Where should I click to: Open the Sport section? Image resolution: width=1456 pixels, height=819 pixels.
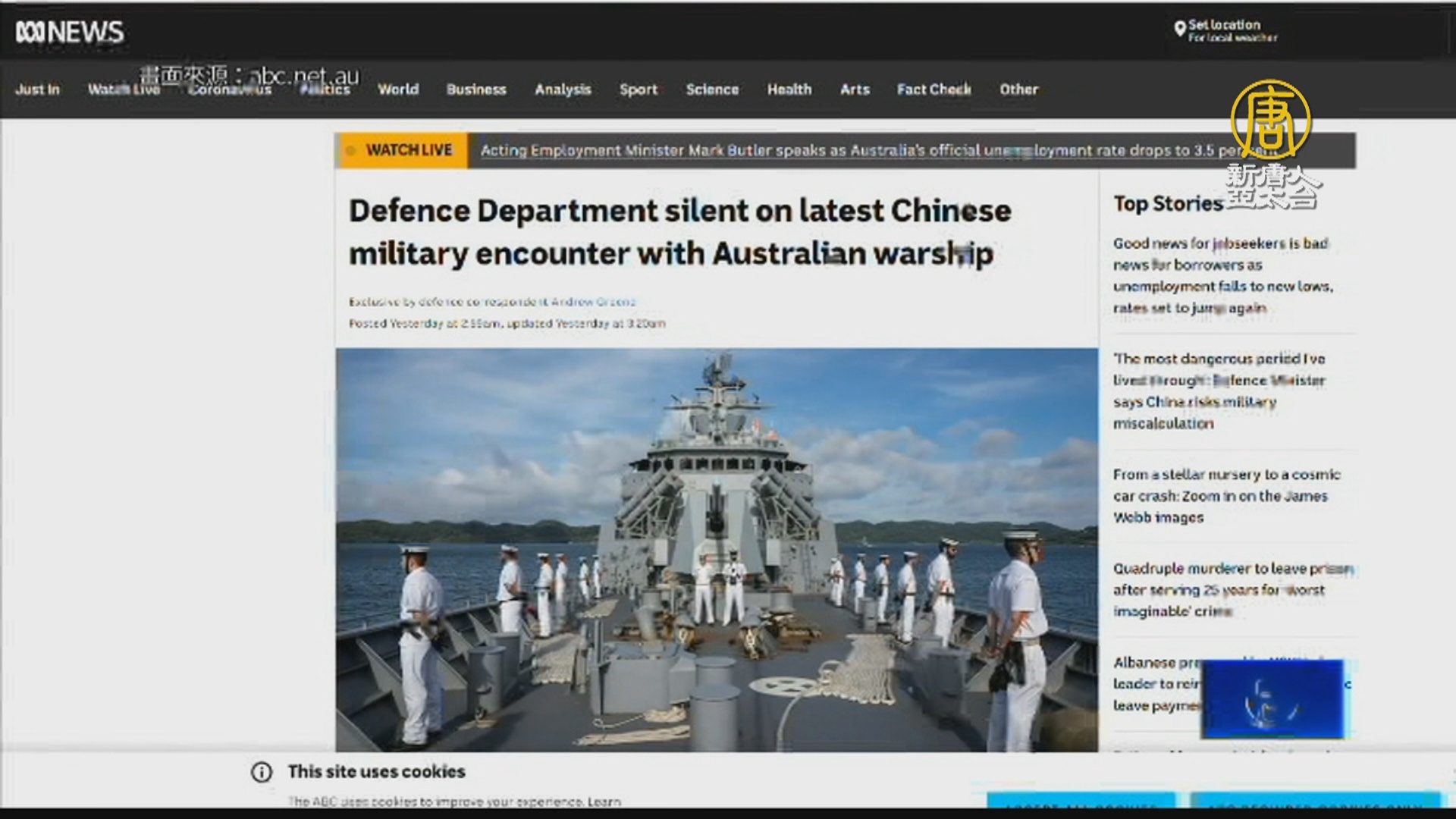click(x=639, y=89)
